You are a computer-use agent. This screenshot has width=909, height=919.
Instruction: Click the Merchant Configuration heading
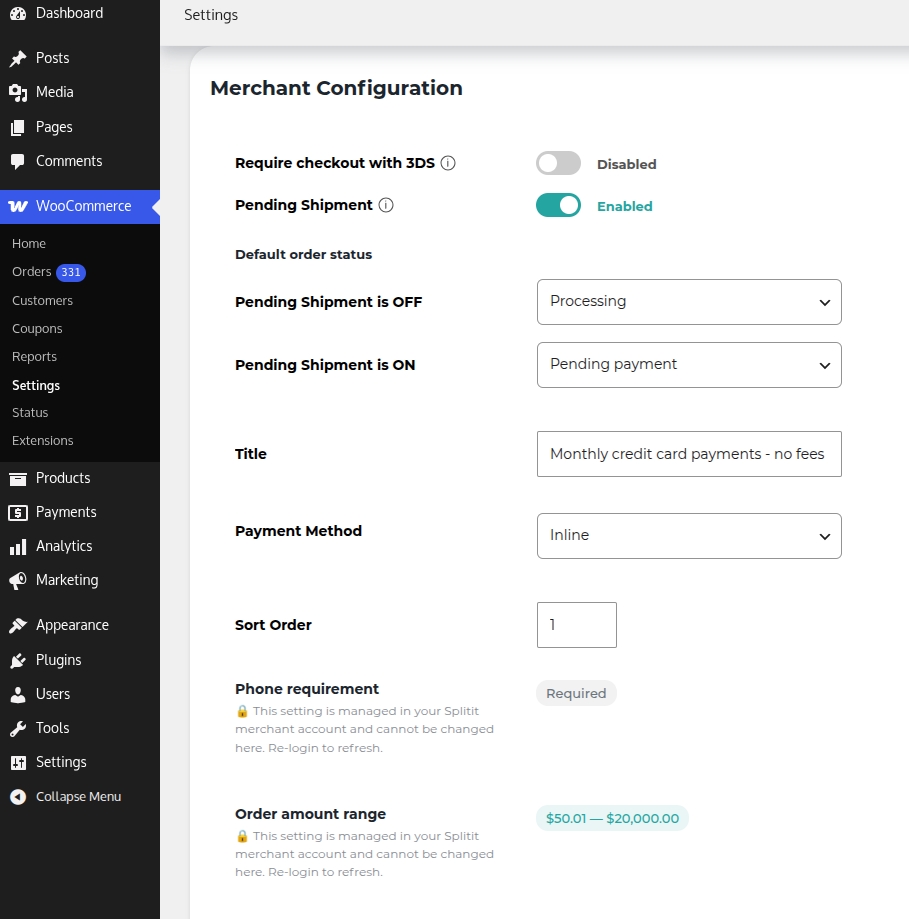[336, 88]
